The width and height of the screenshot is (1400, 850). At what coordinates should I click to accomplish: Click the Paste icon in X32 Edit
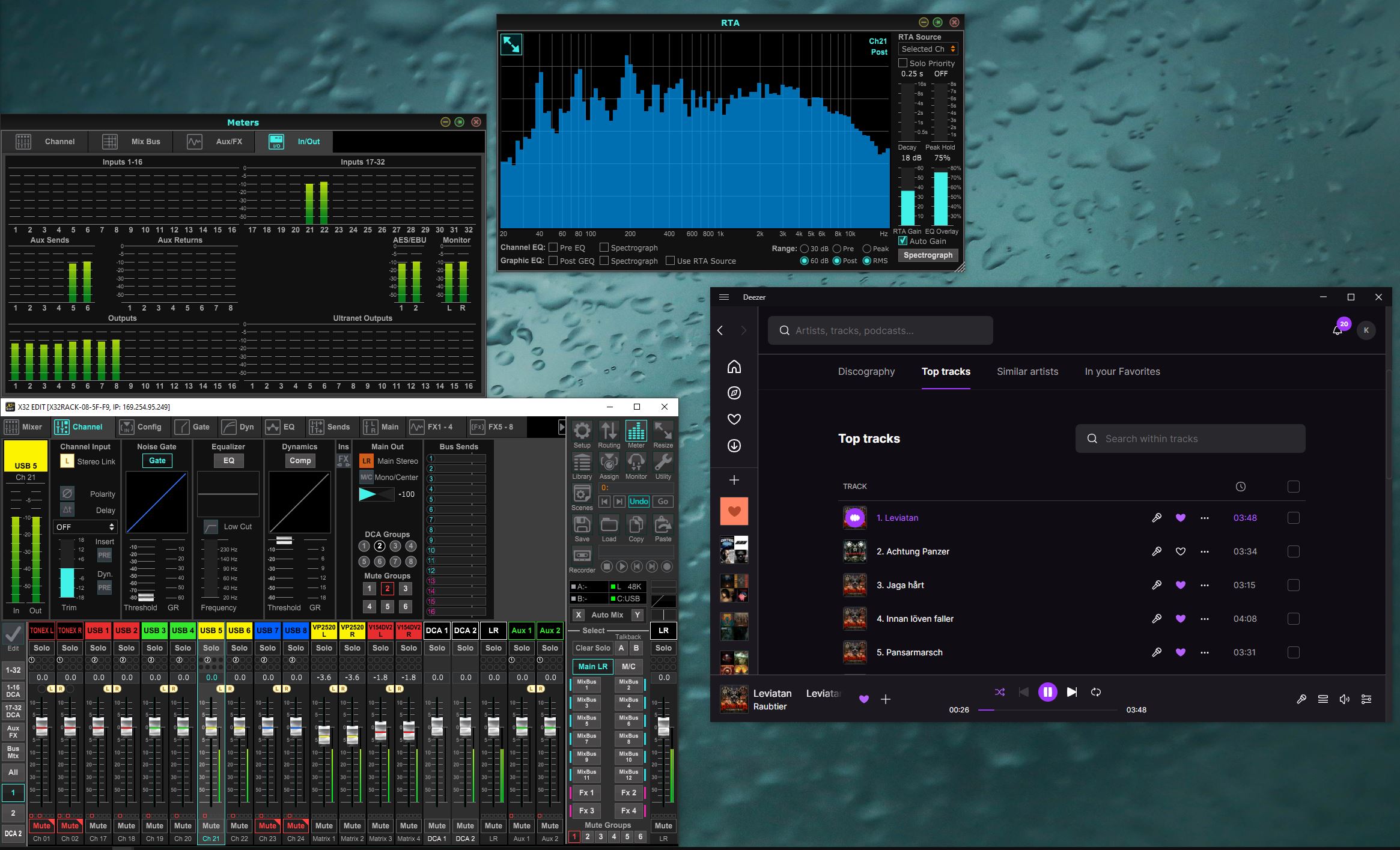pos(663,525)
